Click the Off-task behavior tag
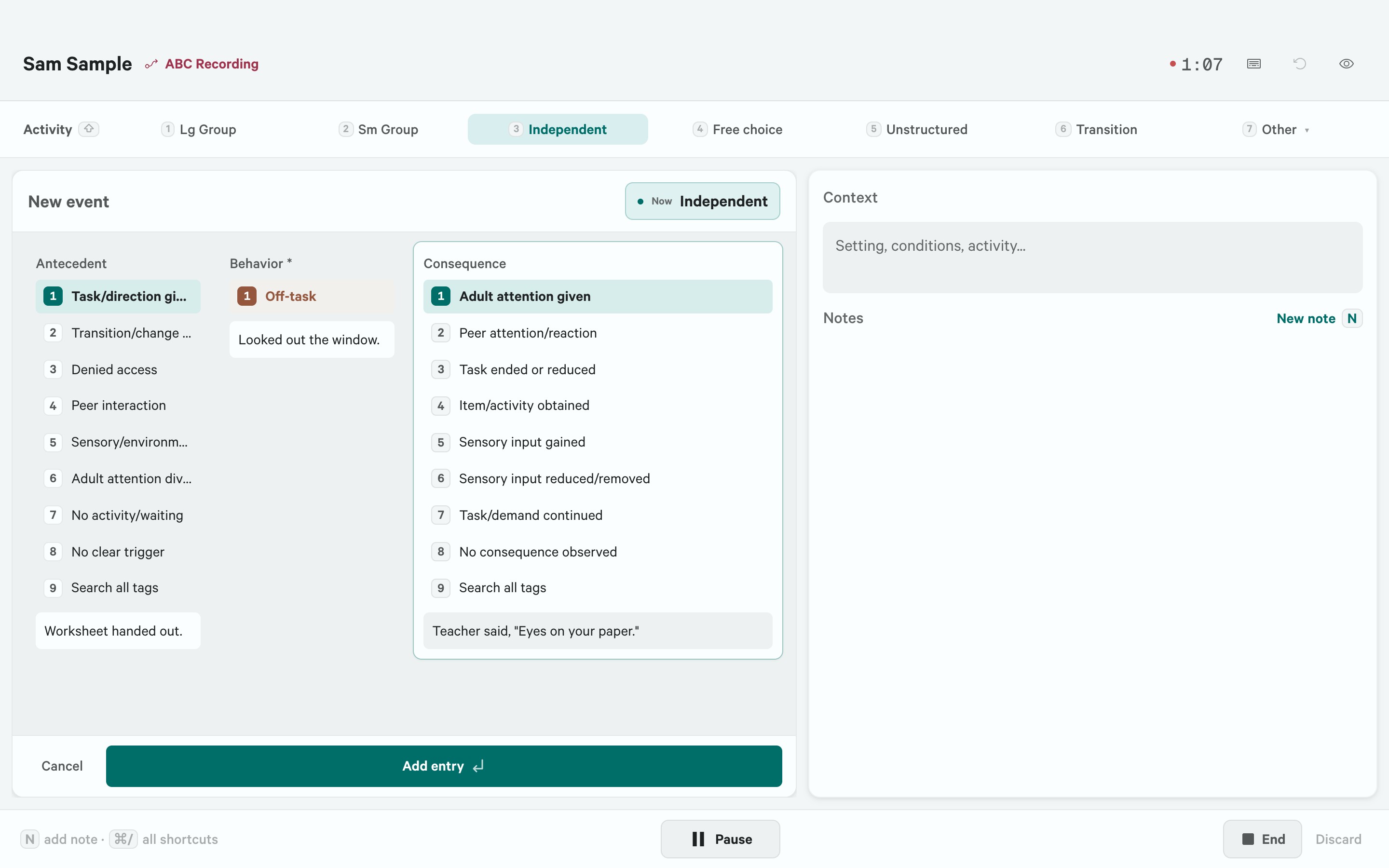Viewport: 1389px width, 868px height. (312, 296)
